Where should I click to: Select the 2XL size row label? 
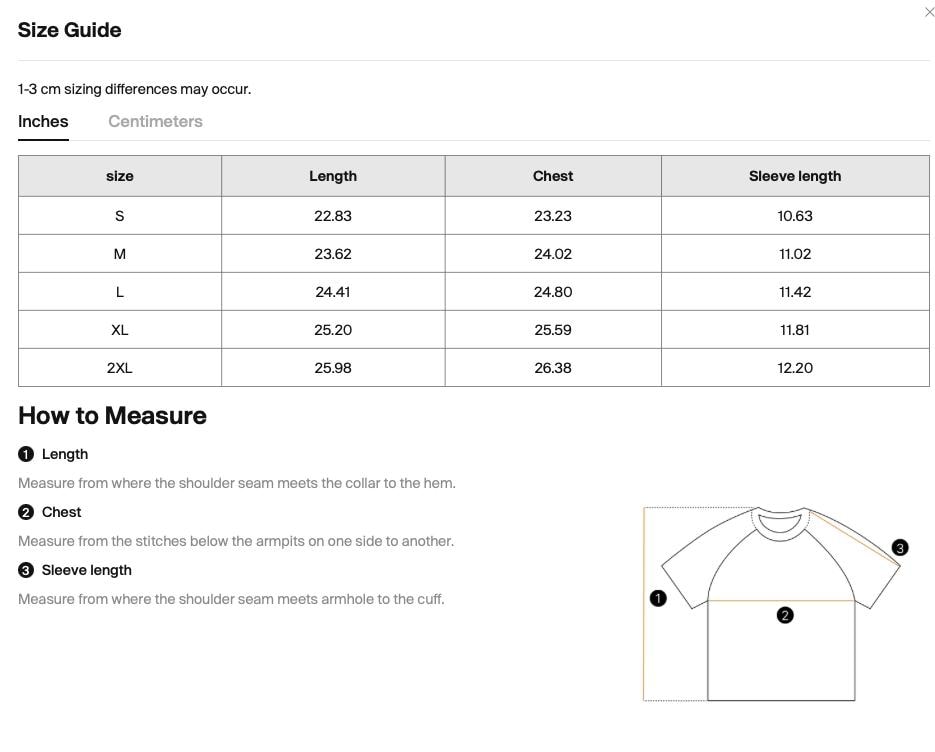(120, 368)
